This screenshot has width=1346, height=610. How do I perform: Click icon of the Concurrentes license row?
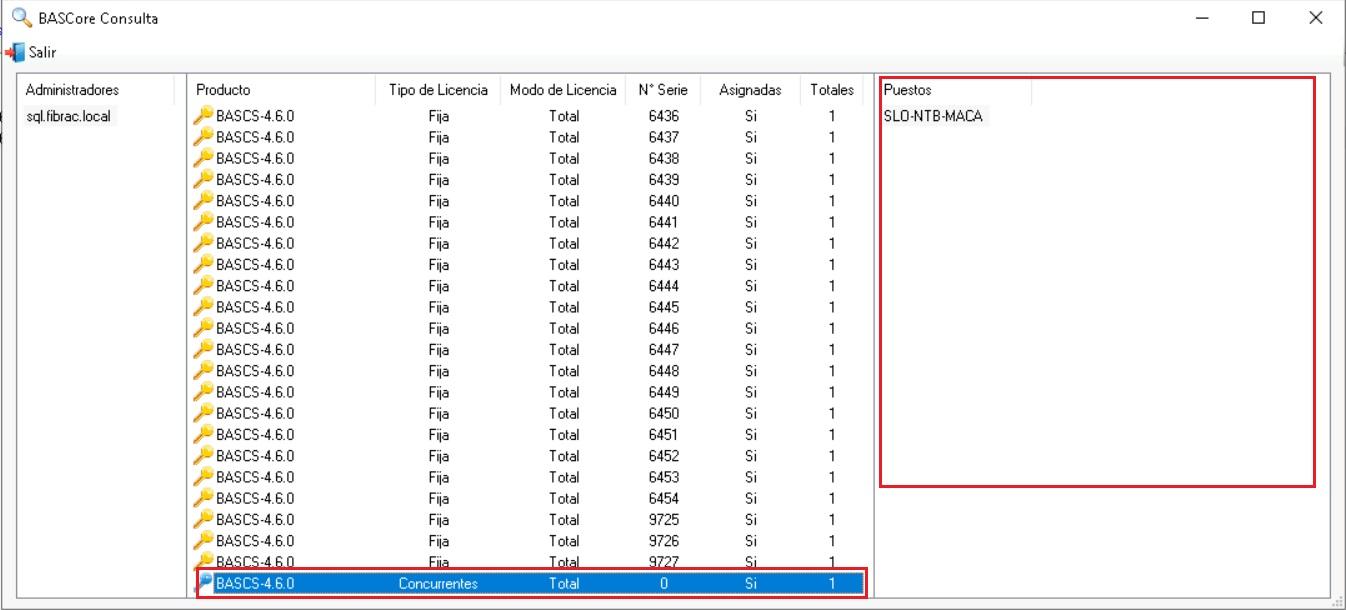pyautogui.click(x=205, y=583)
